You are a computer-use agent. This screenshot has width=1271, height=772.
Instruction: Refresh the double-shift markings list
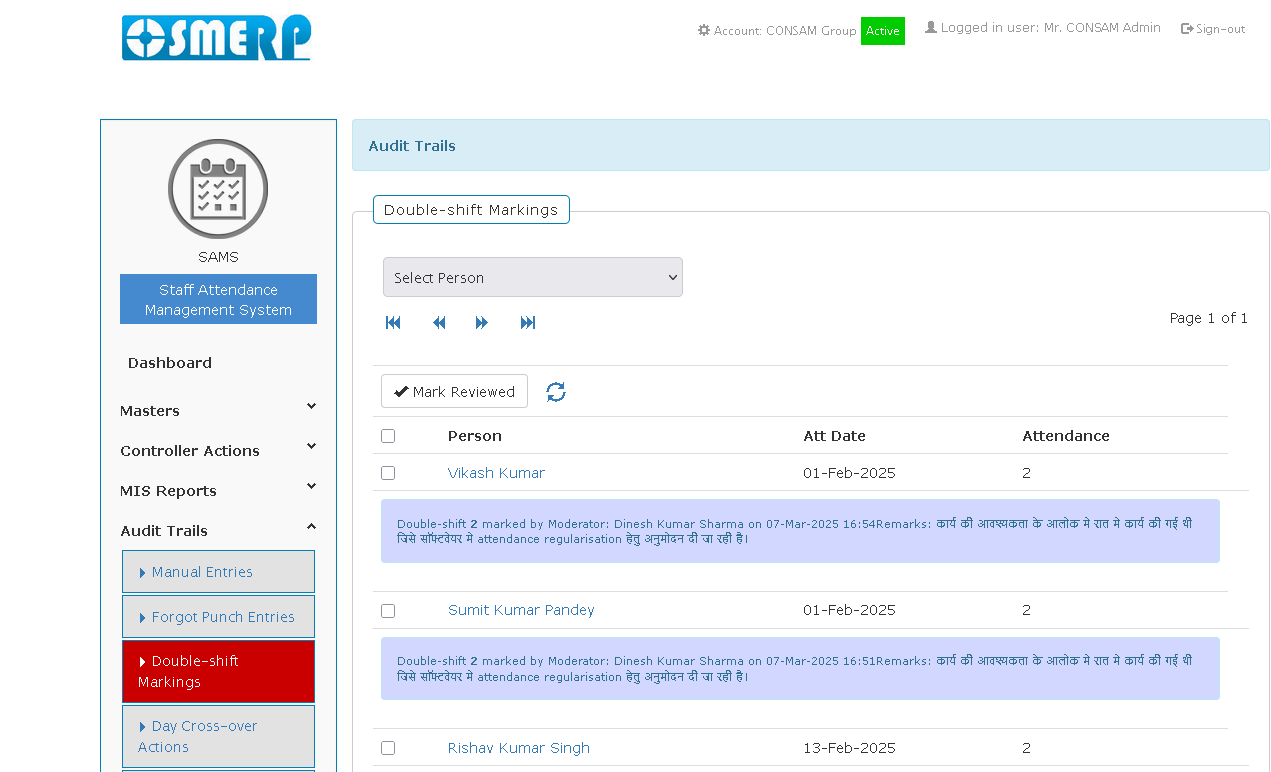coord(556,392)
